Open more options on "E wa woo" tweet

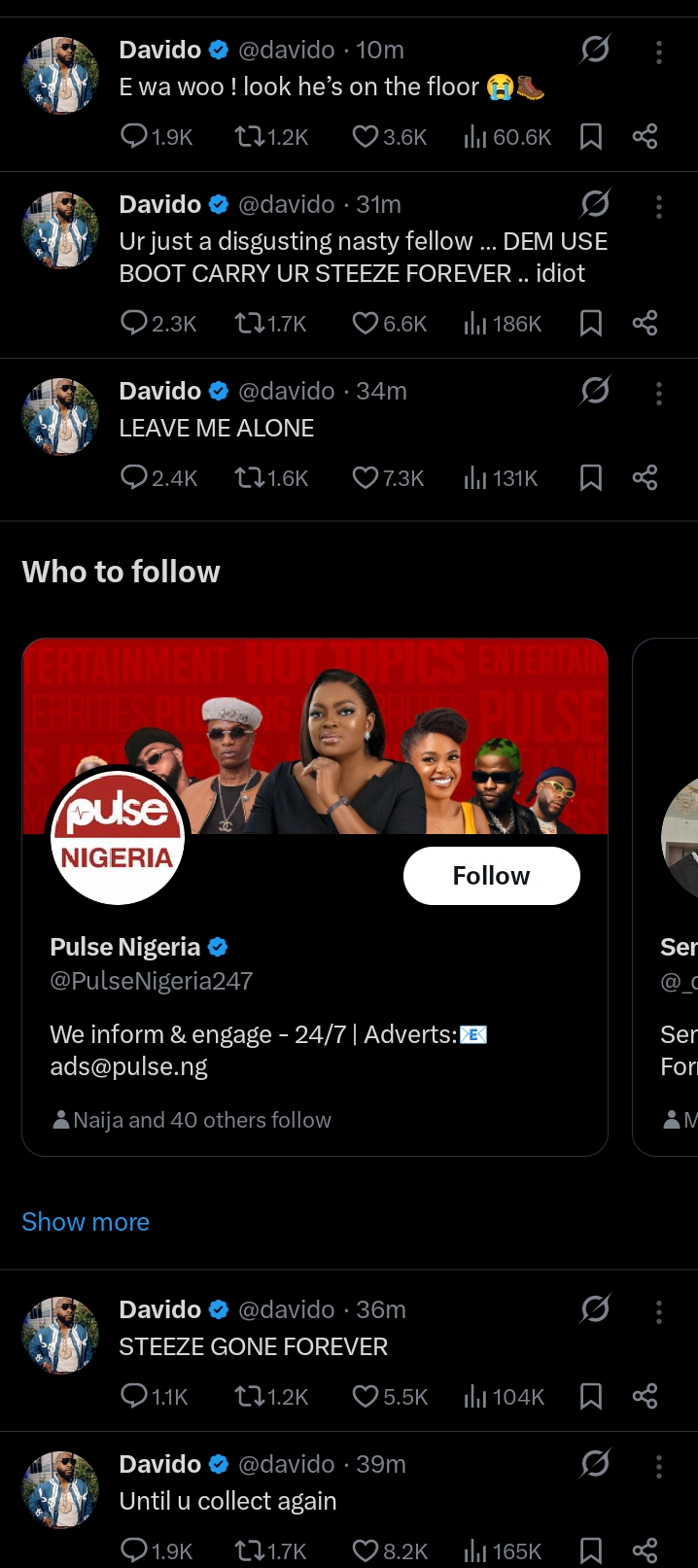point(659,52)
